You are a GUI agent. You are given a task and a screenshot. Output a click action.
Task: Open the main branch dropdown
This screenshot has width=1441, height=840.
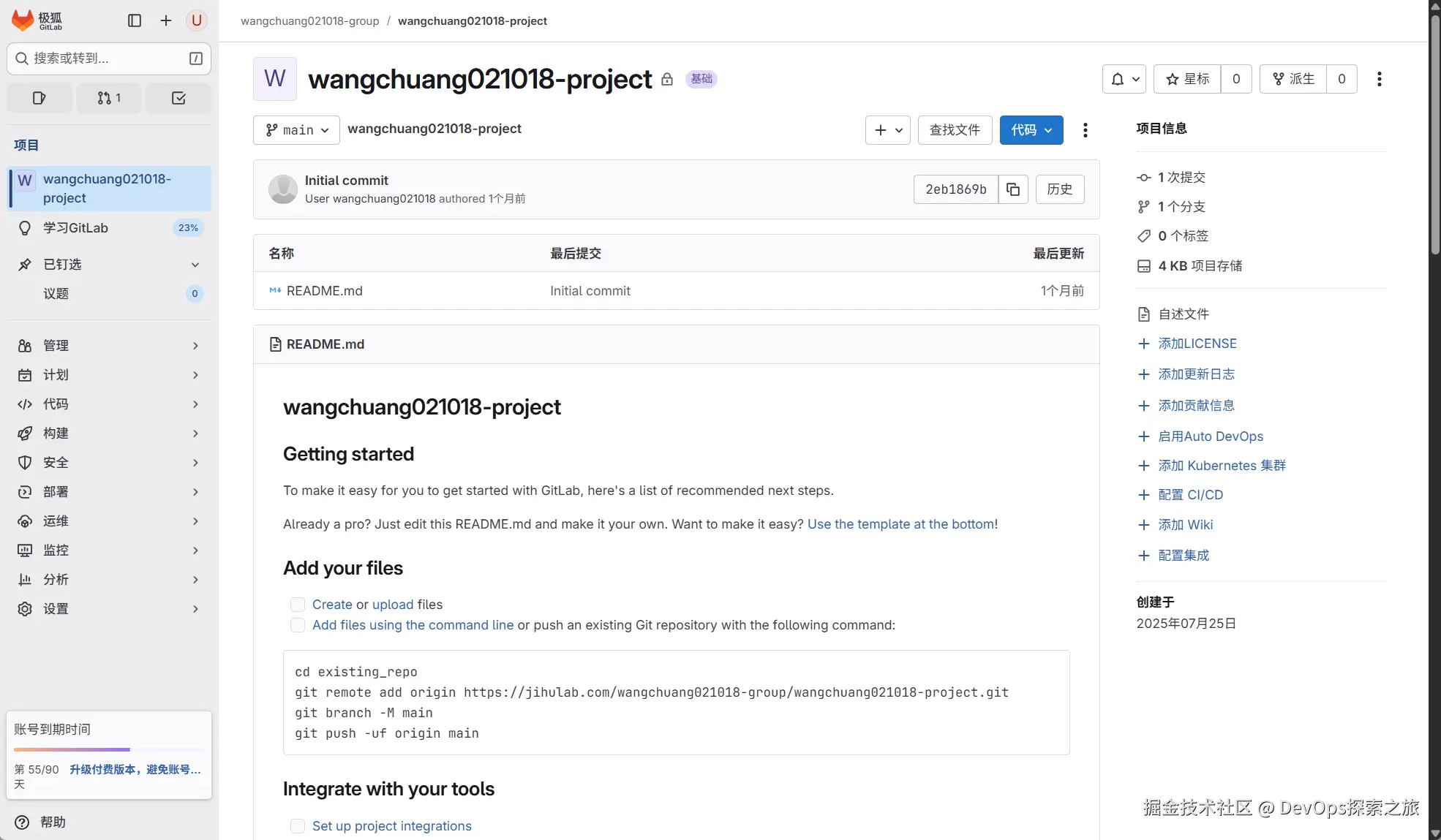[x=296, y=130]
